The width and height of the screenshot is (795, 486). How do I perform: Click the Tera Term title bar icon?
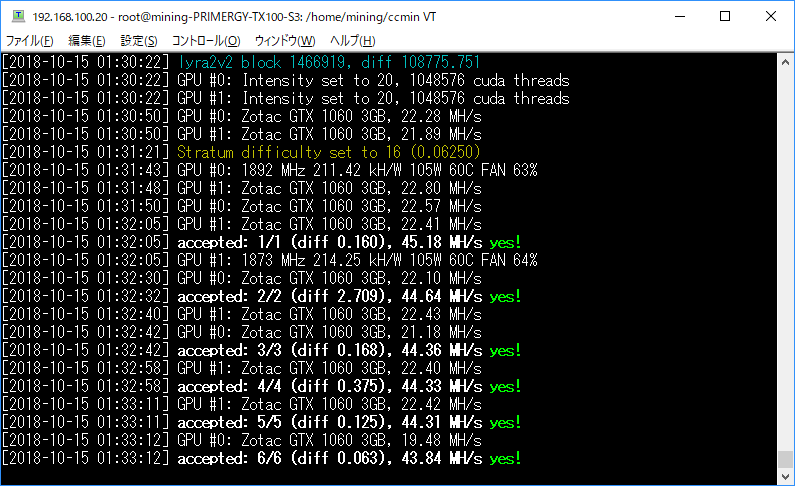tap(19, 16)
